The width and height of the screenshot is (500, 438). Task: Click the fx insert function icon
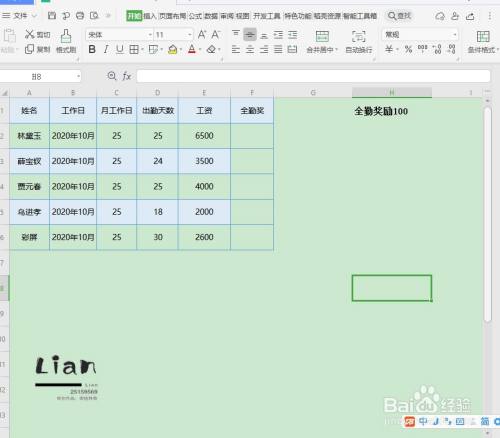click(x=127, y=76)
